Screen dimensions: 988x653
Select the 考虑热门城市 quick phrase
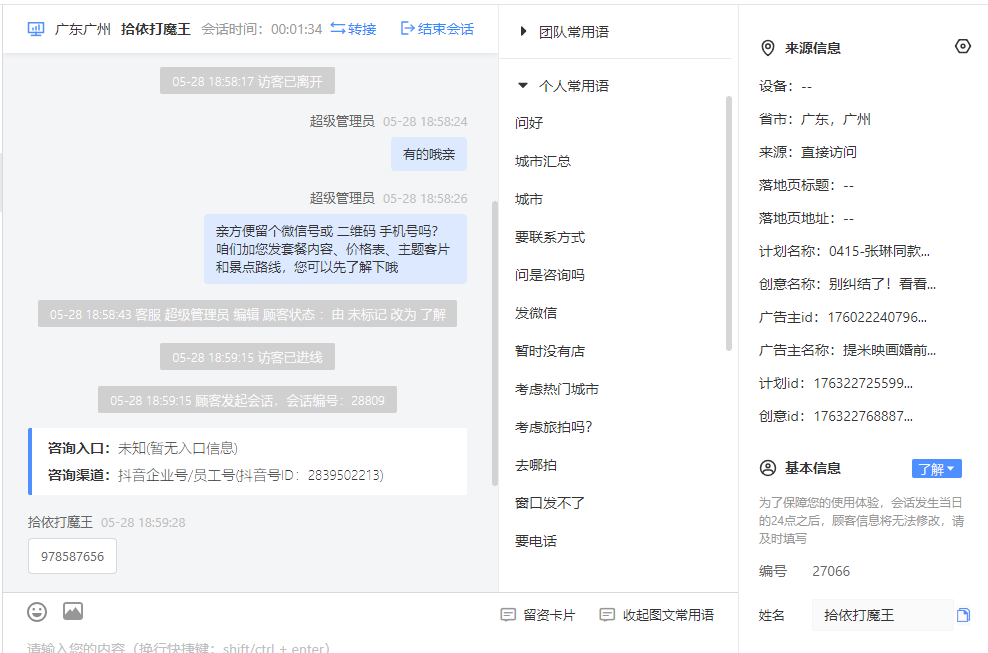pos(556,390)
